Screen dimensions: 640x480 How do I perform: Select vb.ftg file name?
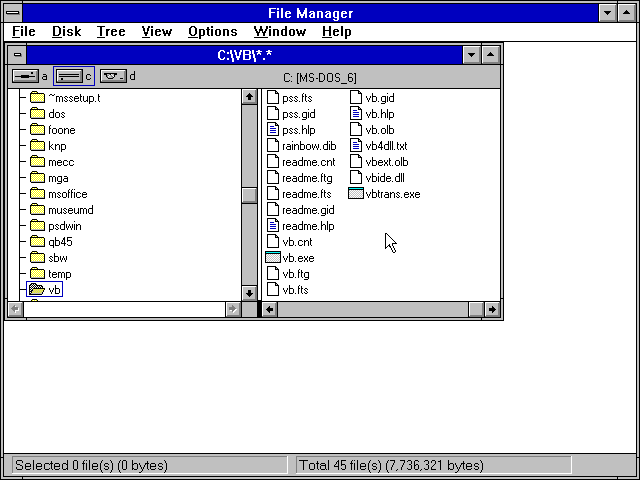coord(296,274)
